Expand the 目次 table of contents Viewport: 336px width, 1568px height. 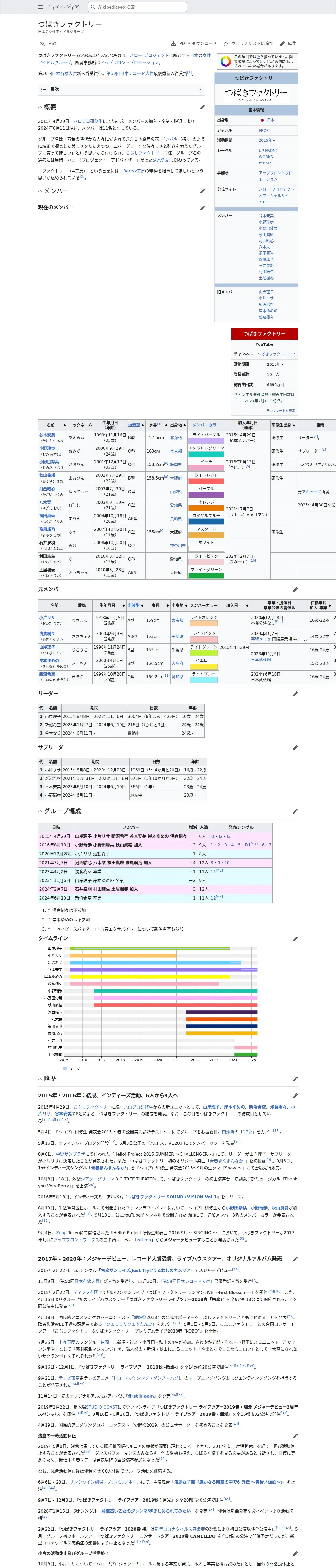coord(122,89)
